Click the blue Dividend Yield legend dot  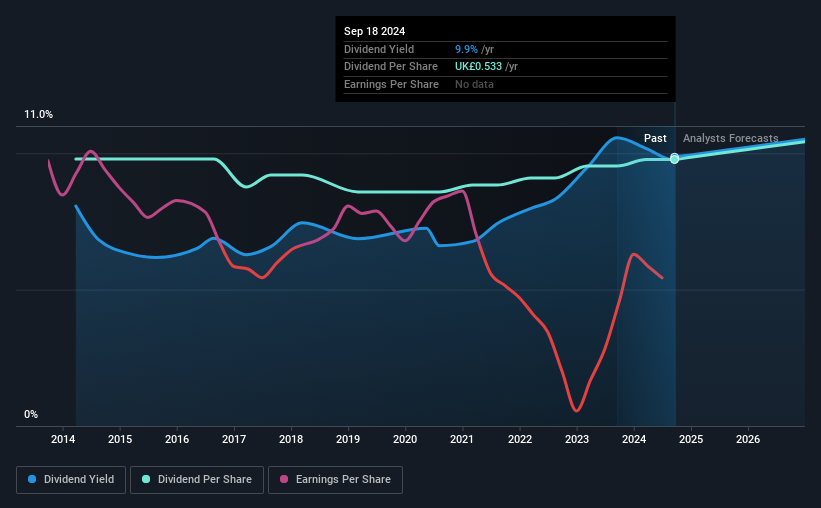coord(32,479)
